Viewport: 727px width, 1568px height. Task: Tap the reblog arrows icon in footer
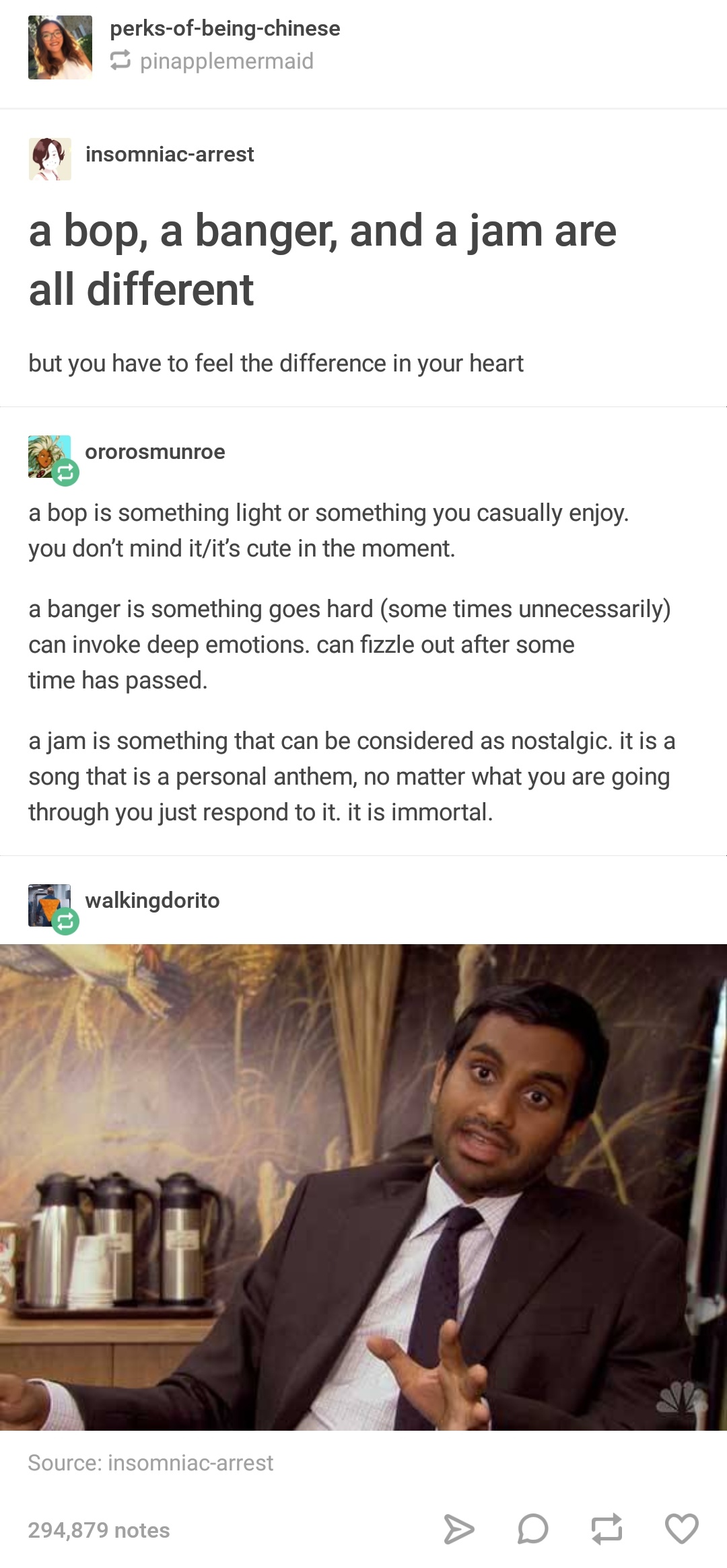pos(607,1529)
